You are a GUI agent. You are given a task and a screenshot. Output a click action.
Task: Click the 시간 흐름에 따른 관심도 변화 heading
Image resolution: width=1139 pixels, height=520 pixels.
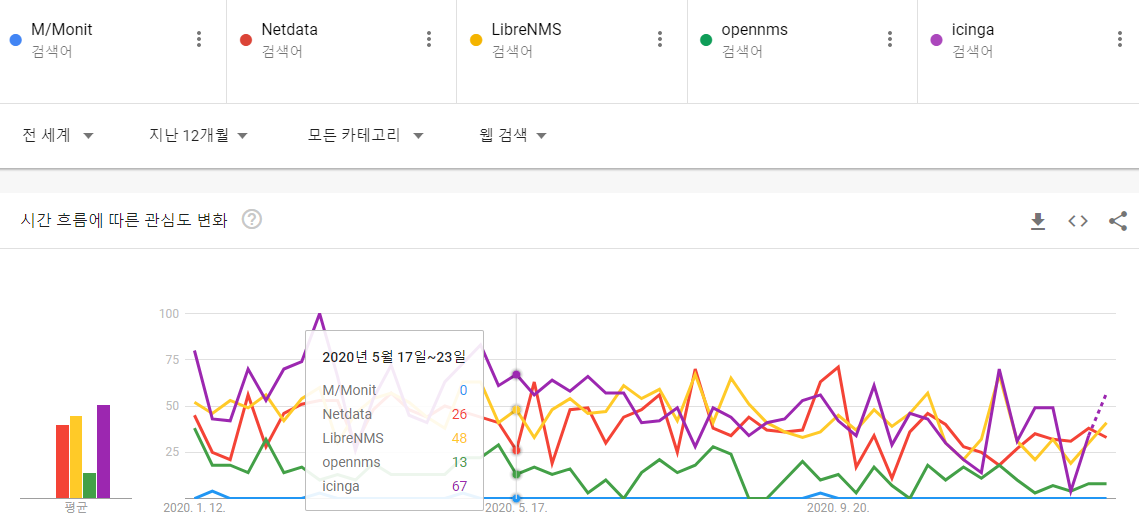124,220
